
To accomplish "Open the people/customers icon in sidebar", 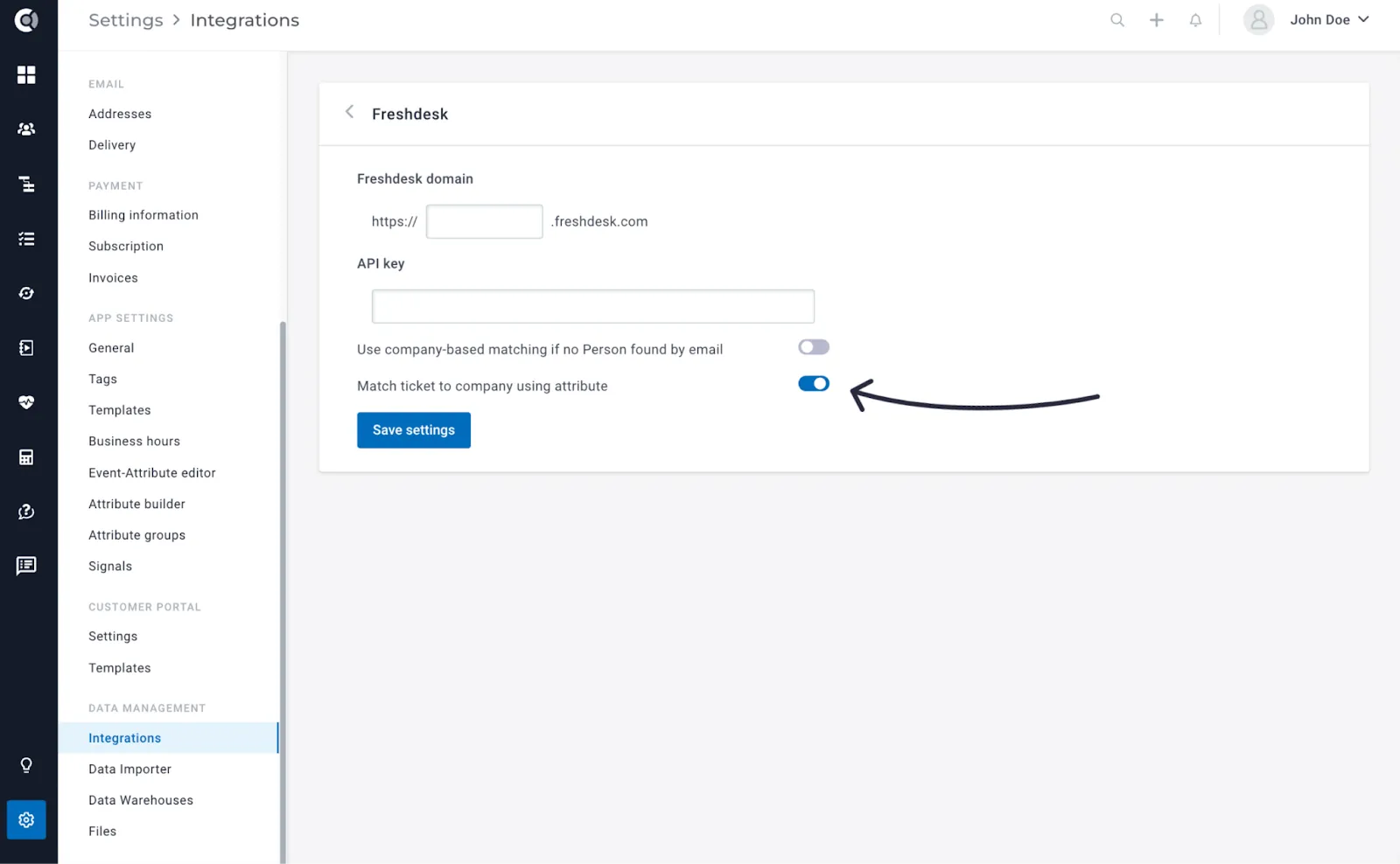I will click(x=26, y=129).
